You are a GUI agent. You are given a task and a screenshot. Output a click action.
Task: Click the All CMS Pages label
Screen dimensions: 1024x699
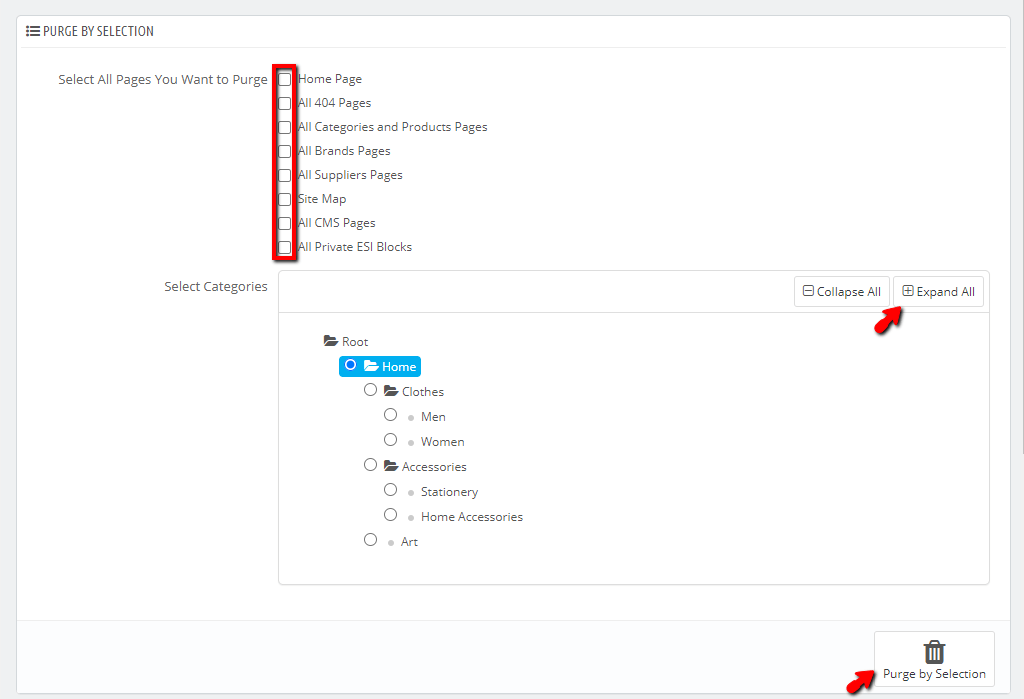coord(336,223)
